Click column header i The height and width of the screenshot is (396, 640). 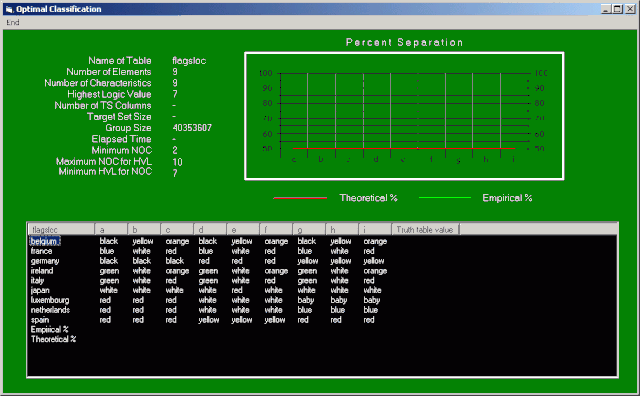375,229
